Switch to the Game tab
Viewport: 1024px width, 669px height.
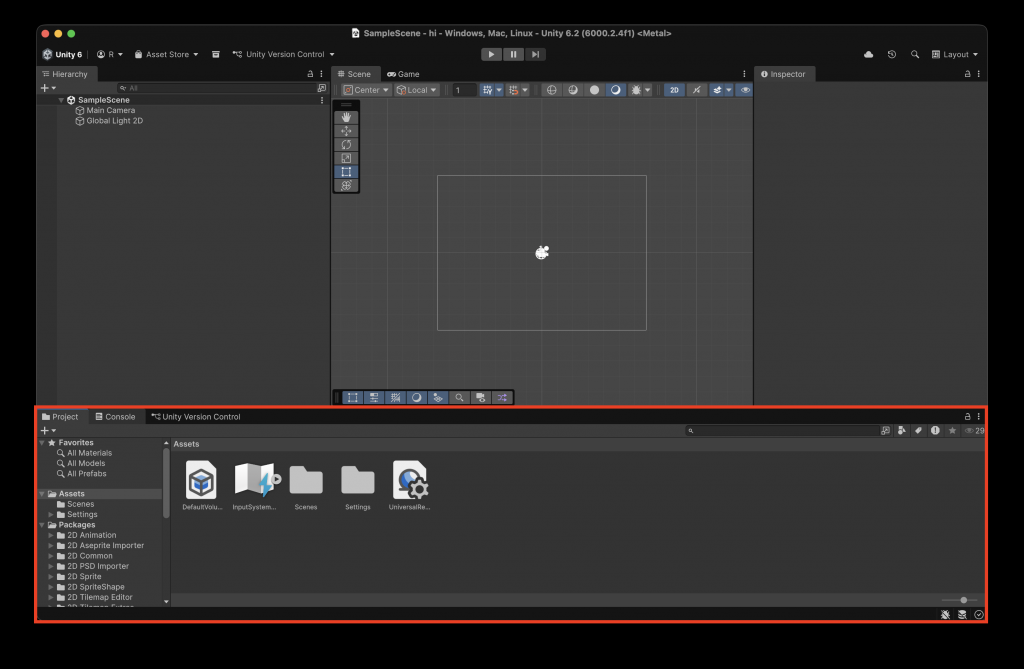(404, 74)
